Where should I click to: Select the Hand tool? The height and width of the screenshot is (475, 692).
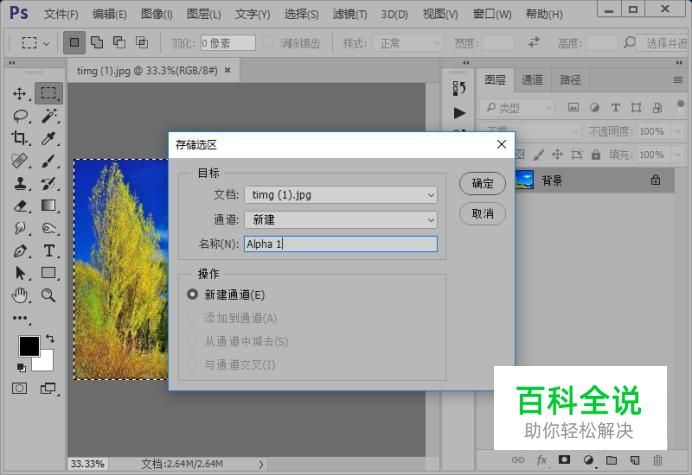(x=20, y=295)
